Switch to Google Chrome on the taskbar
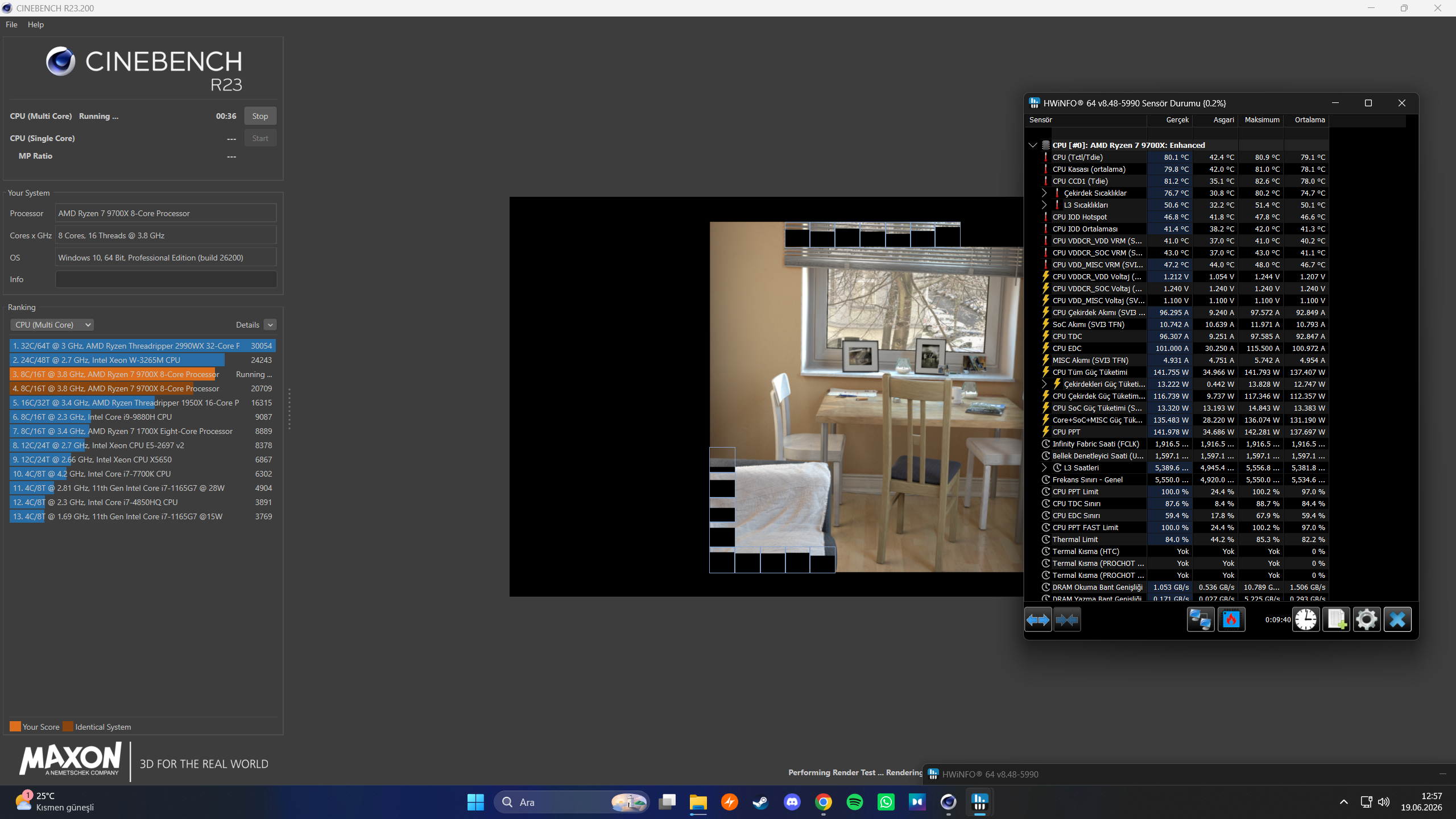Image resolution: width=1456 pixels, height=819 pixels. [824, 802]
